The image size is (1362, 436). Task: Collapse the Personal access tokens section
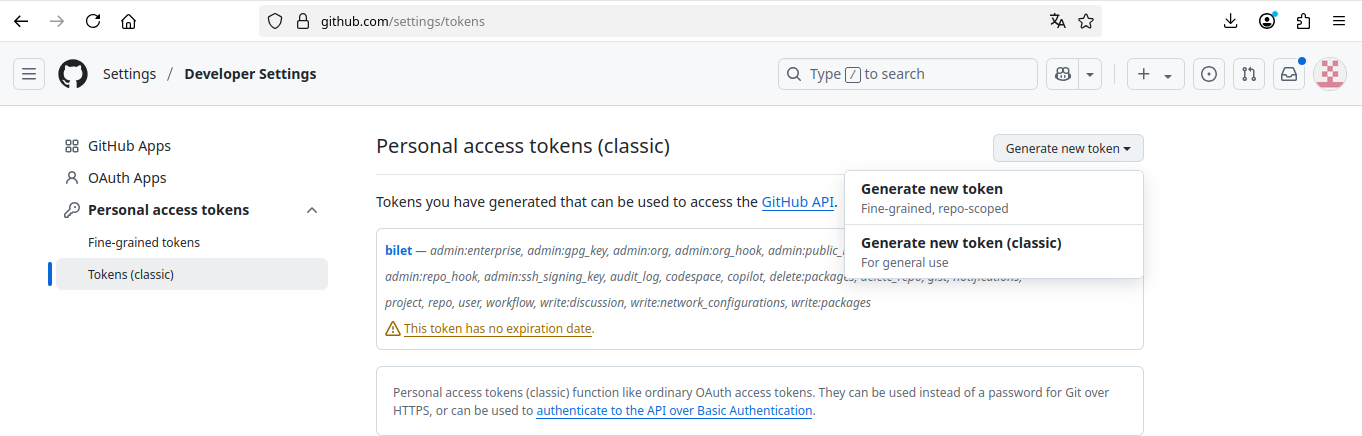[312, 210]
